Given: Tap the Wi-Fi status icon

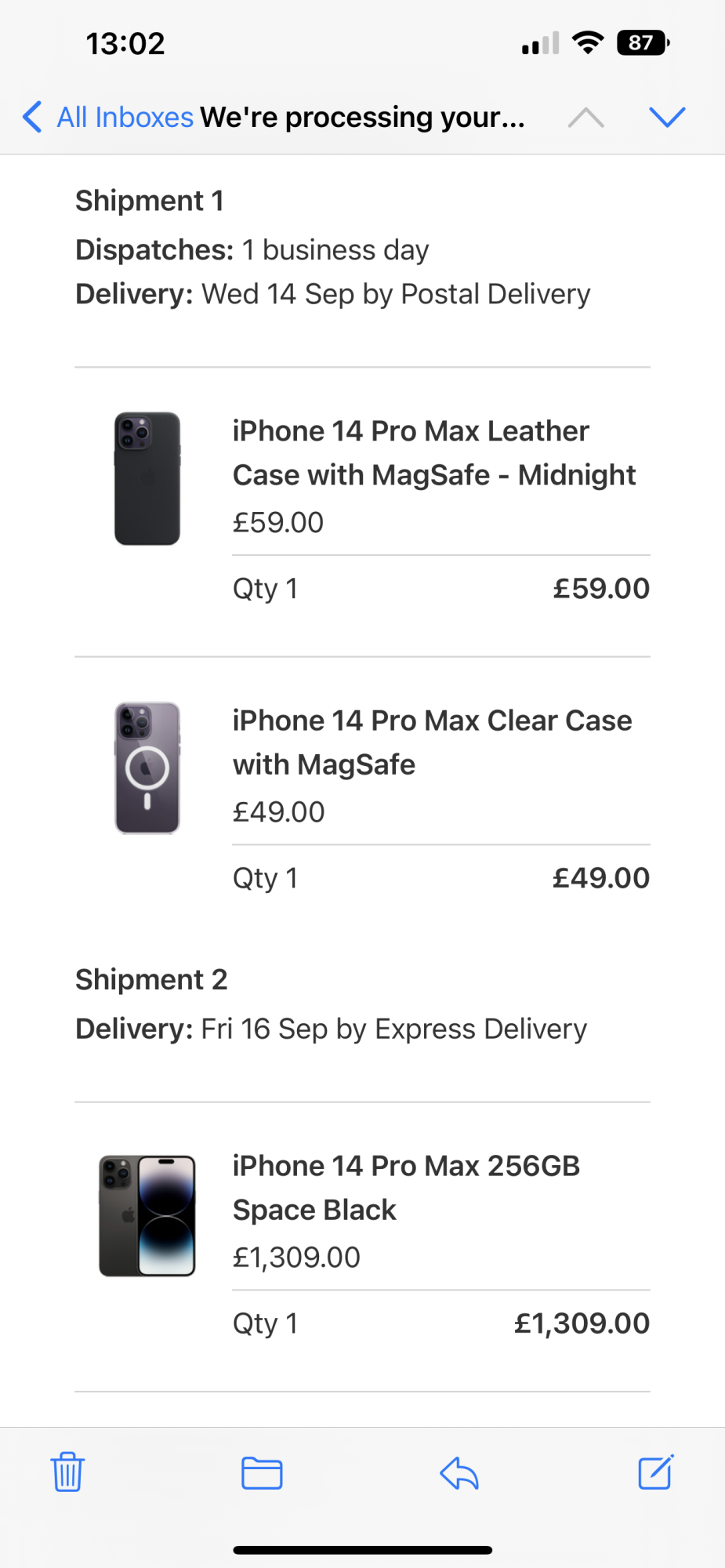Looking at the screenshot, I should click(588, 42).
